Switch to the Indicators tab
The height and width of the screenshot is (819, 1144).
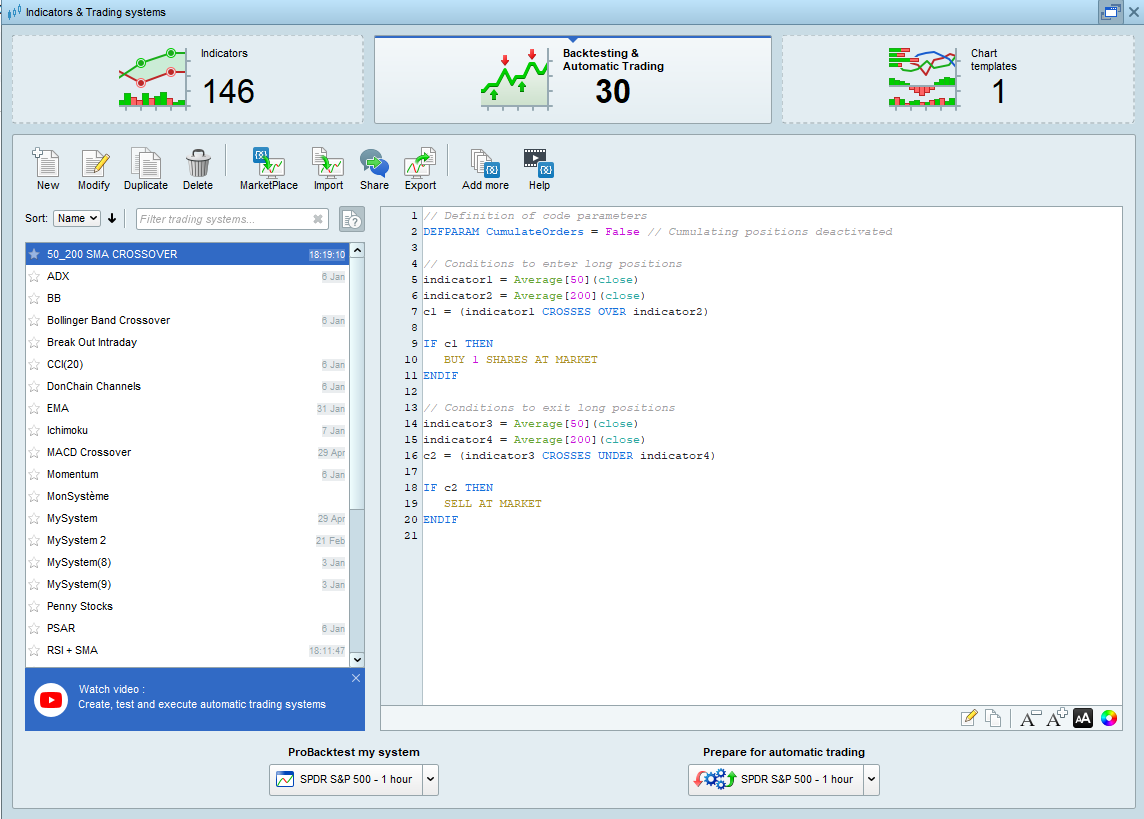[x=188, y=79]
